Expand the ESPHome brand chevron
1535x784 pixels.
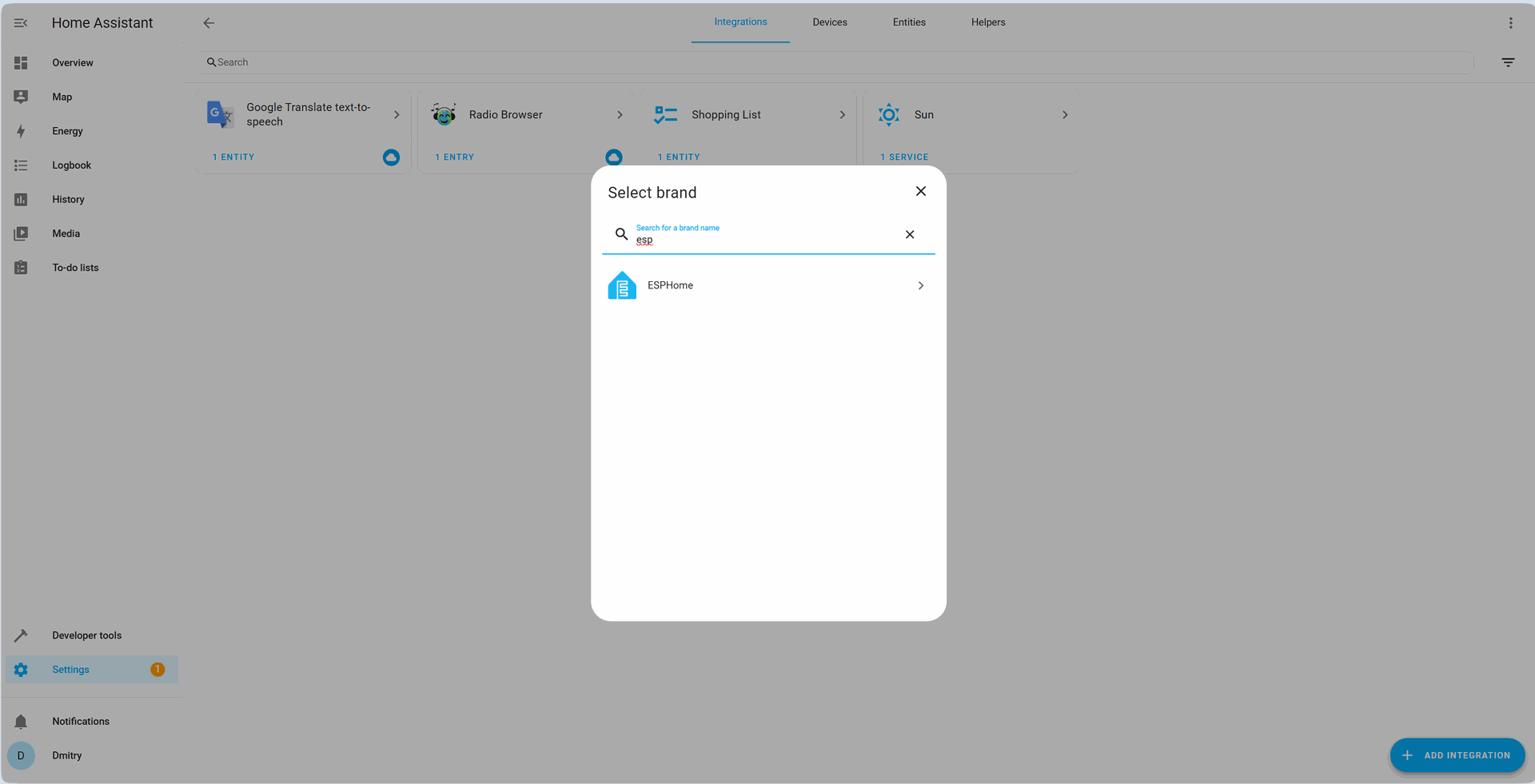click(921, 285)
